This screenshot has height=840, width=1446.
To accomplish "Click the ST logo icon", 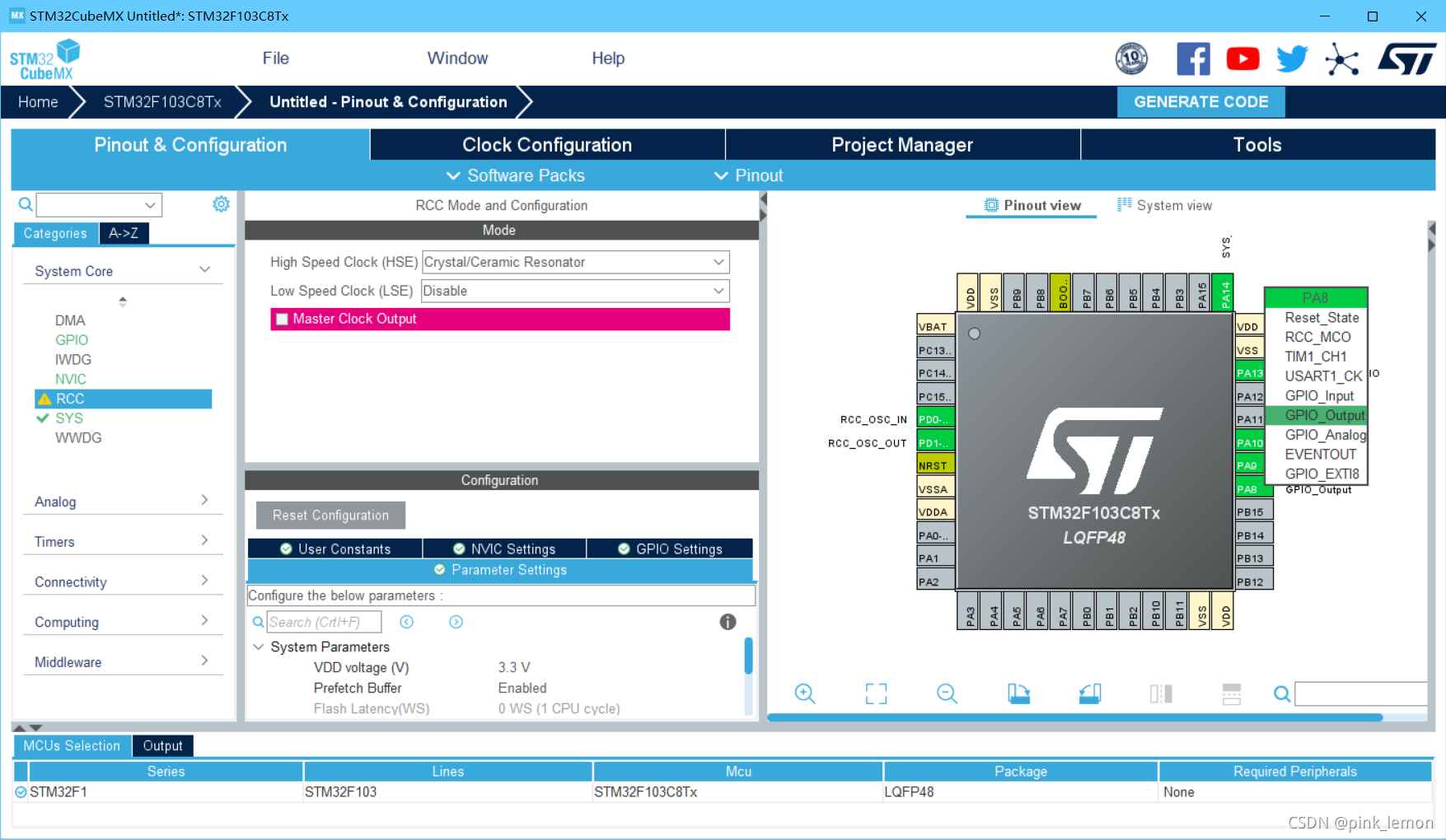I will (1406, 59).
